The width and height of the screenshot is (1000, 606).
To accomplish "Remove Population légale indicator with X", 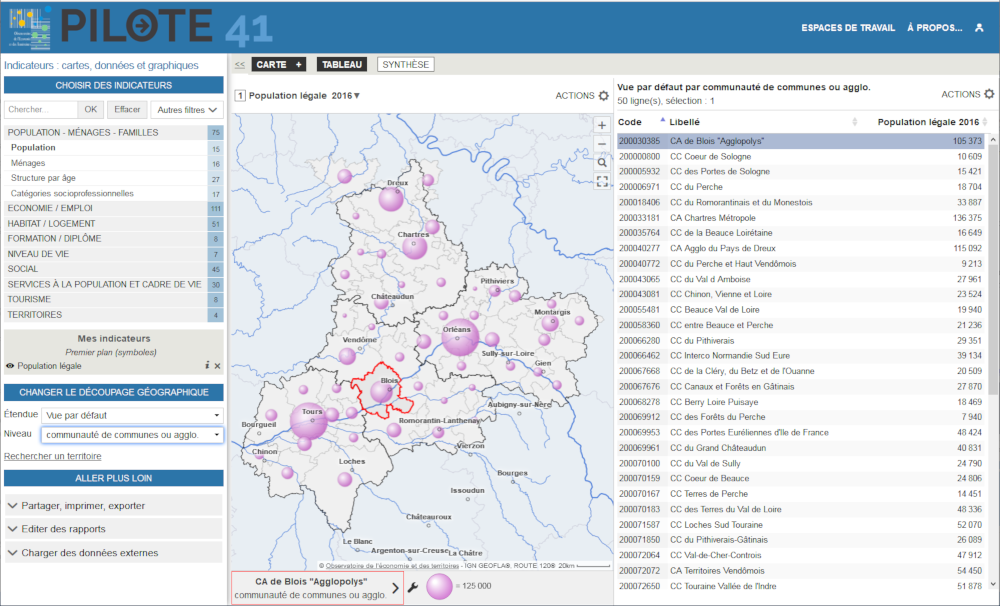I will [217, 366].
